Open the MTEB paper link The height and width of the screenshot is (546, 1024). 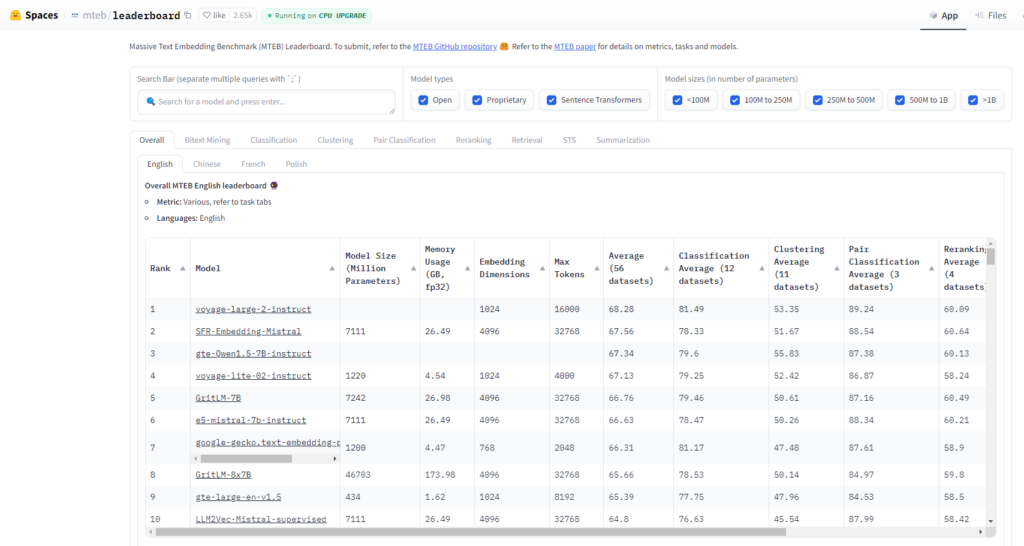[575, 46]
